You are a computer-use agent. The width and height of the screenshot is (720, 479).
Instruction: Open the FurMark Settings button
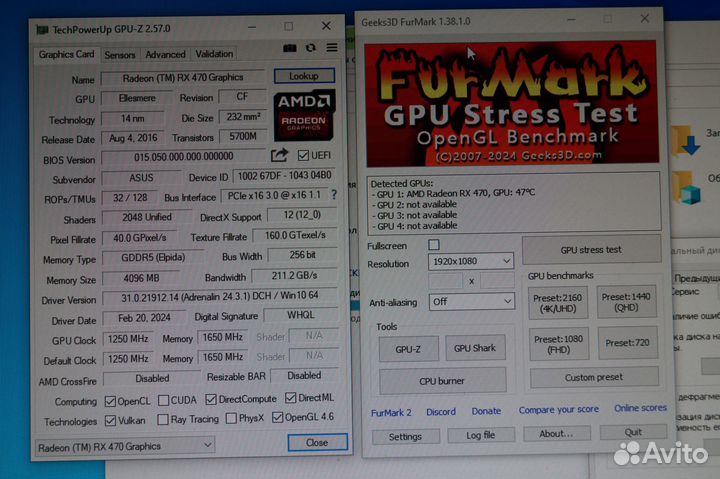pos(405,436)
